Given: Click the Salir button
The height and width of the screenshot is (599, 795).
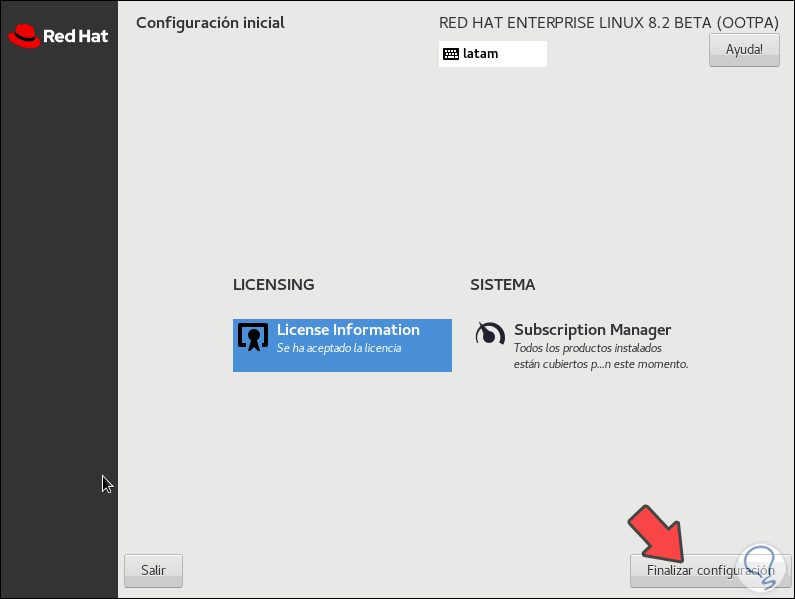Looking at the screenshot, I should click(153, 571).
